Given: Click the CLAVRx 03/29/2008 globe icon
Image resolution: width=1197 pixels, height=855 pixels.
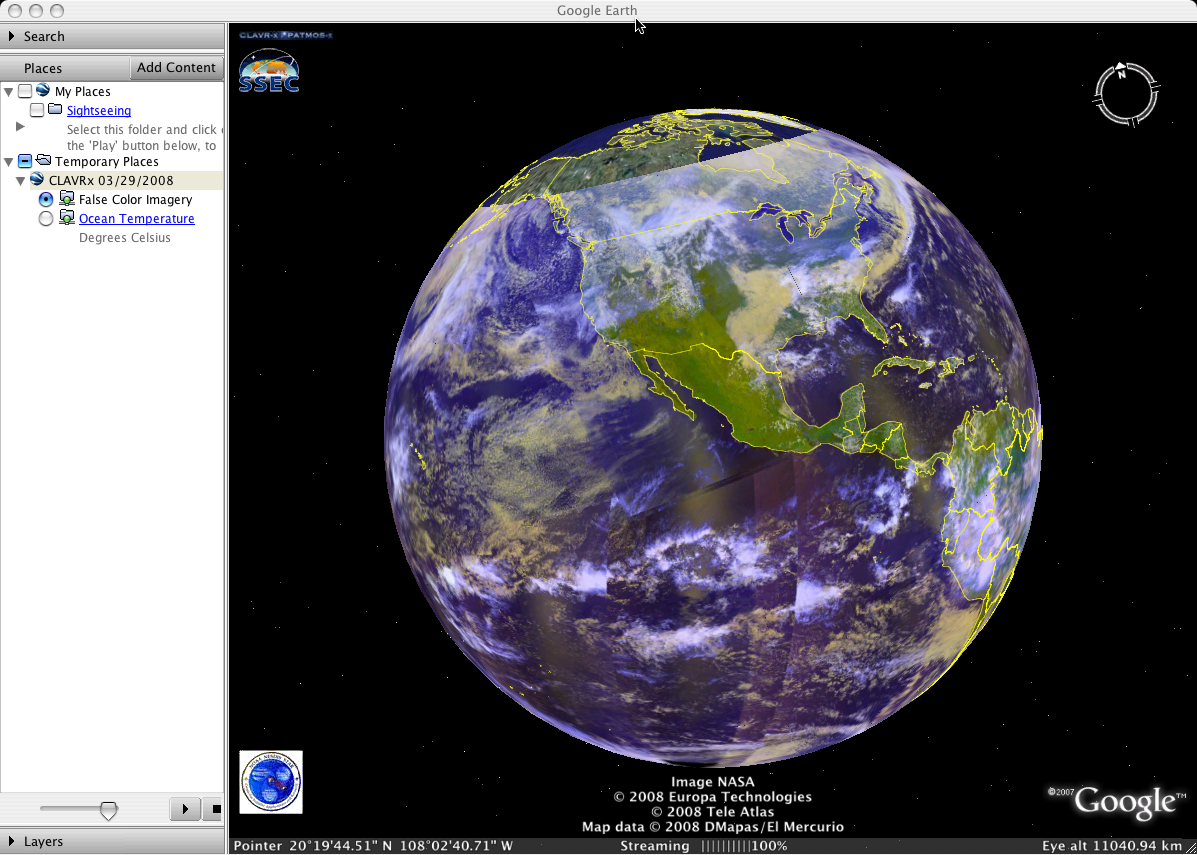Looking at the screenshot, I should point(37,180).
